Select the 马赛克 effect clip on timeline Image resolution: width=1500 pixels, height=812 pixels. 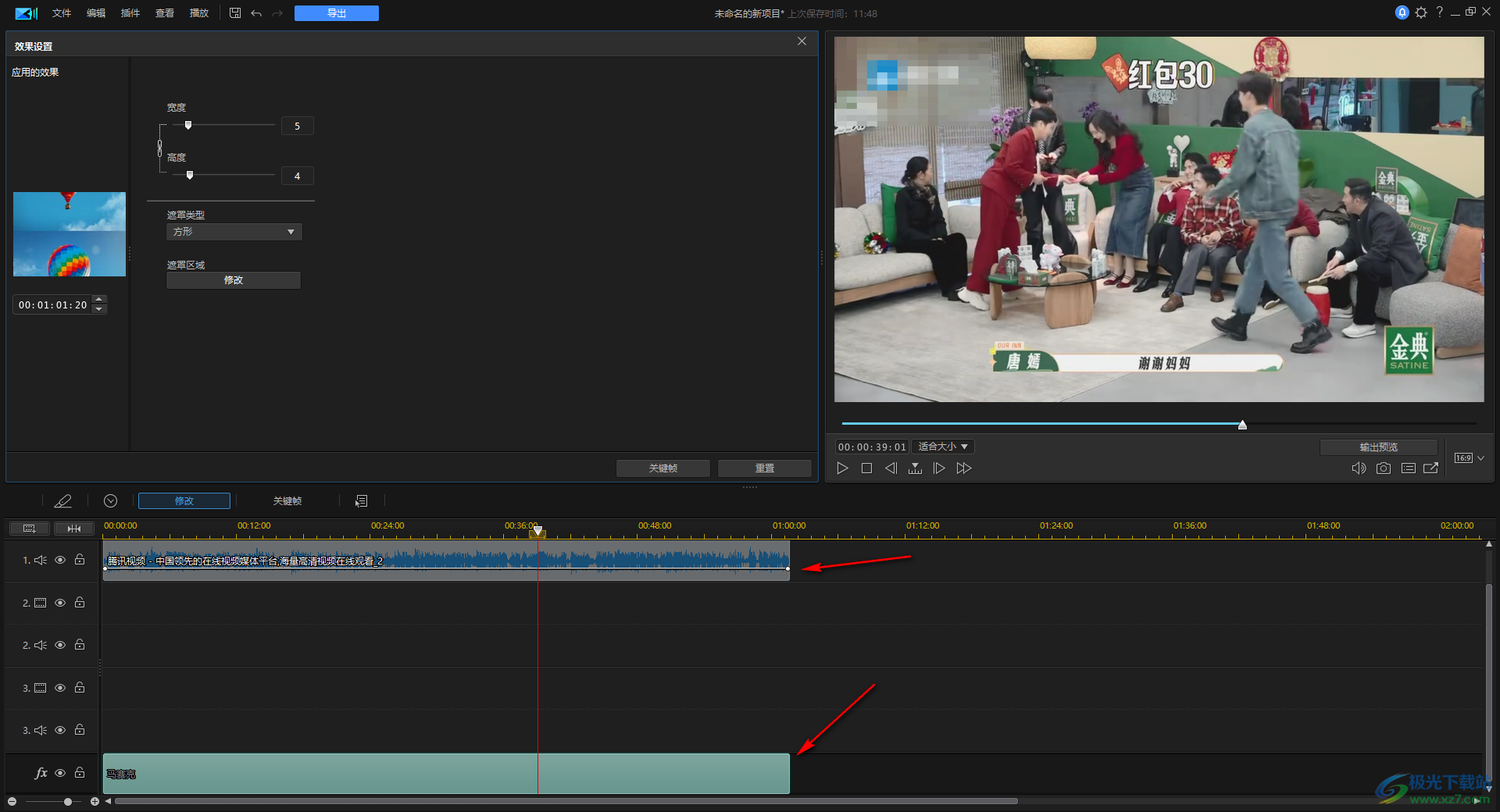coord(446,774)
